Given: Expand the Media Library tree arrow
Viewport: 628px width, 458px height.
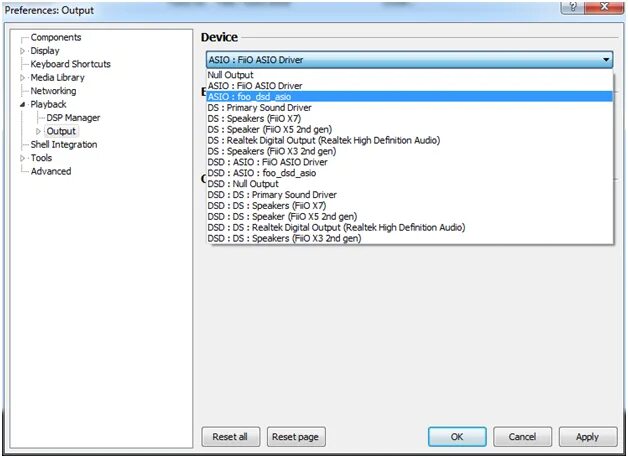Looking at the screenshot, I should pyautogui.click(x=22, y=78).
